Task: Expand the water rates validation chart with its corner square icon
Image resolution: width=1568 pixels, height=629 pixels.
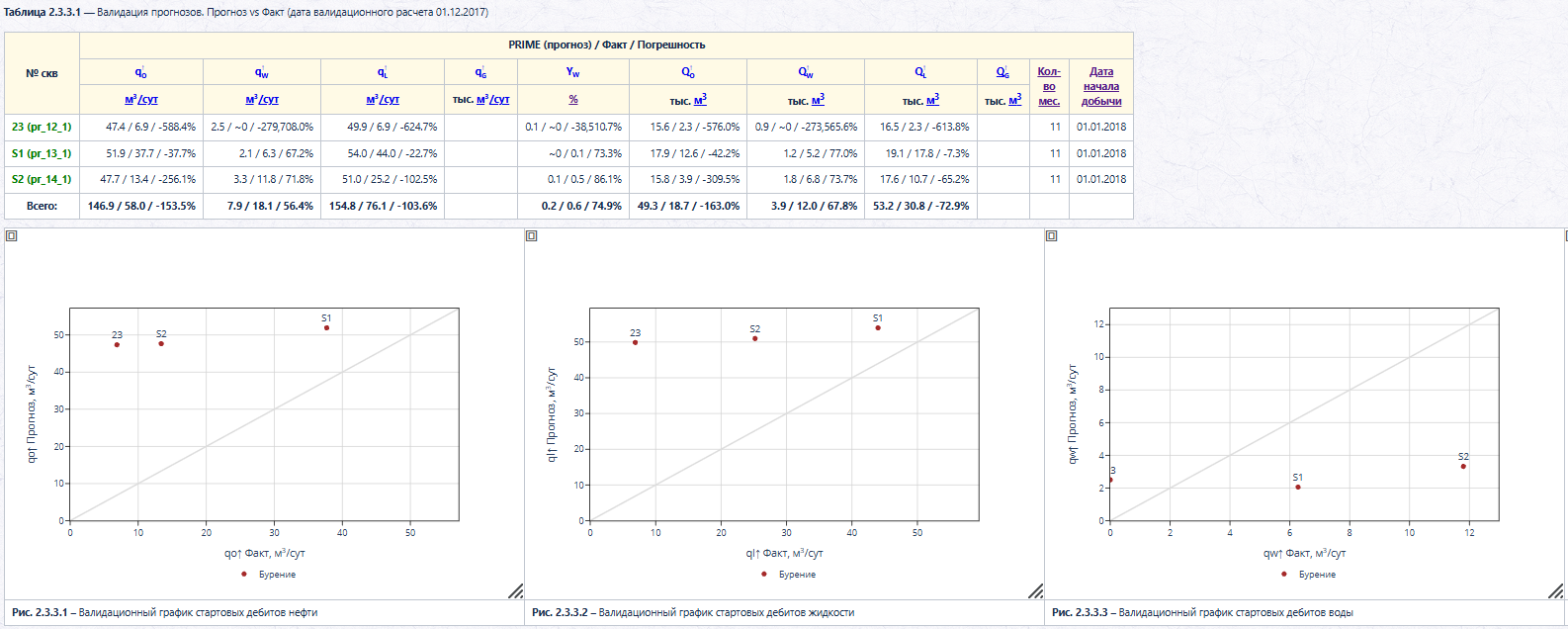Action: pyautogui.click(x=1051, y=235)
